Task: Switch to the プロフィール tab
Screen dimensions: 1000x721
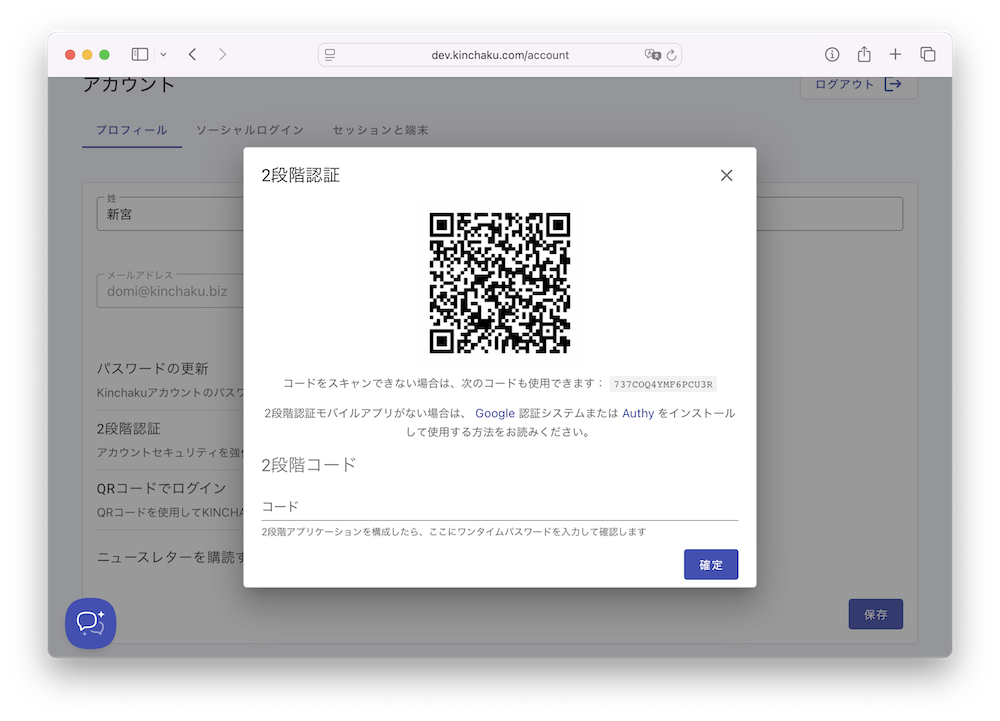Action: coord(132,130)
